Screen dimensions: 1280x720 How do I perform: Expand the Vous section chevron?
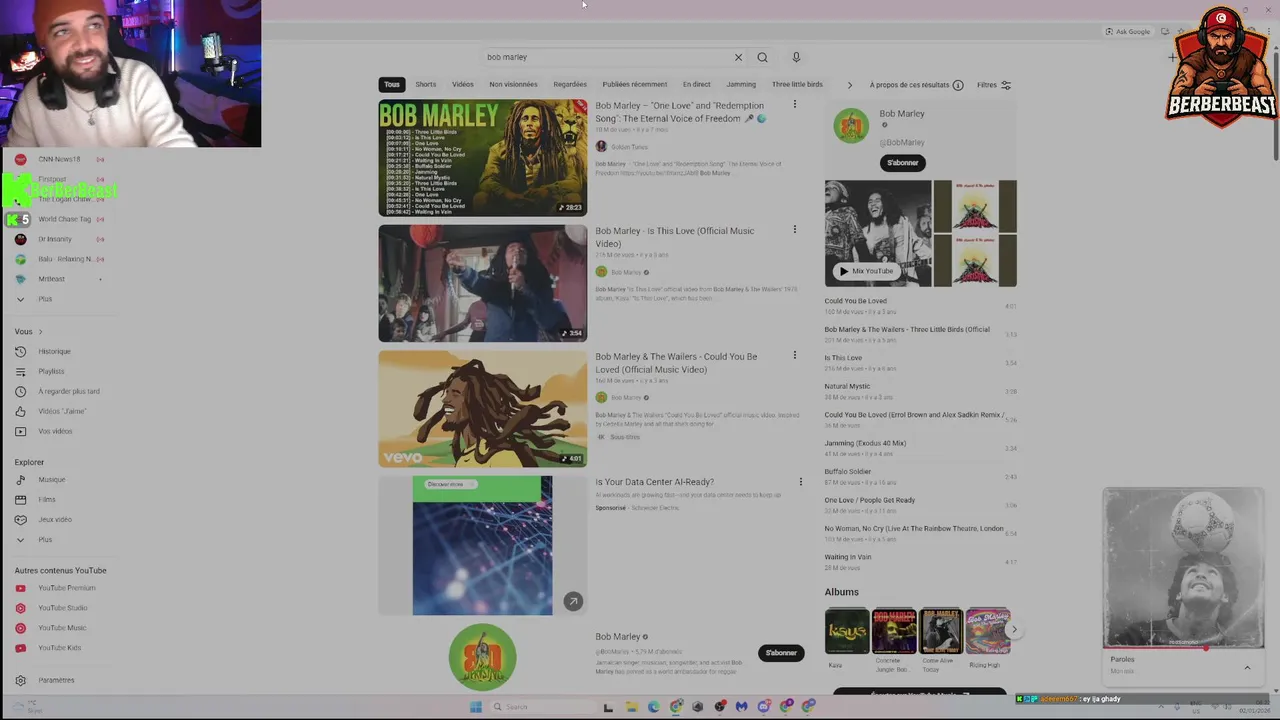[x=40, y=332]
